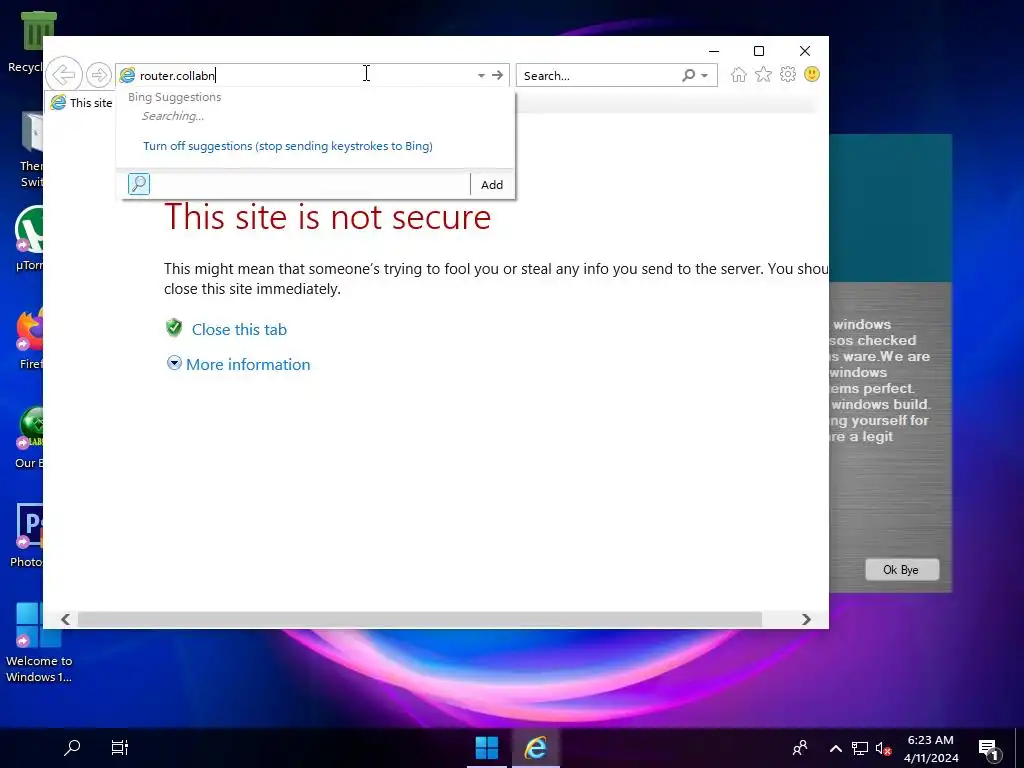Click the search magnifier in the search box
Viewport: 1024px width, 768px height.
pyautogui.click(x=688, y=75)
